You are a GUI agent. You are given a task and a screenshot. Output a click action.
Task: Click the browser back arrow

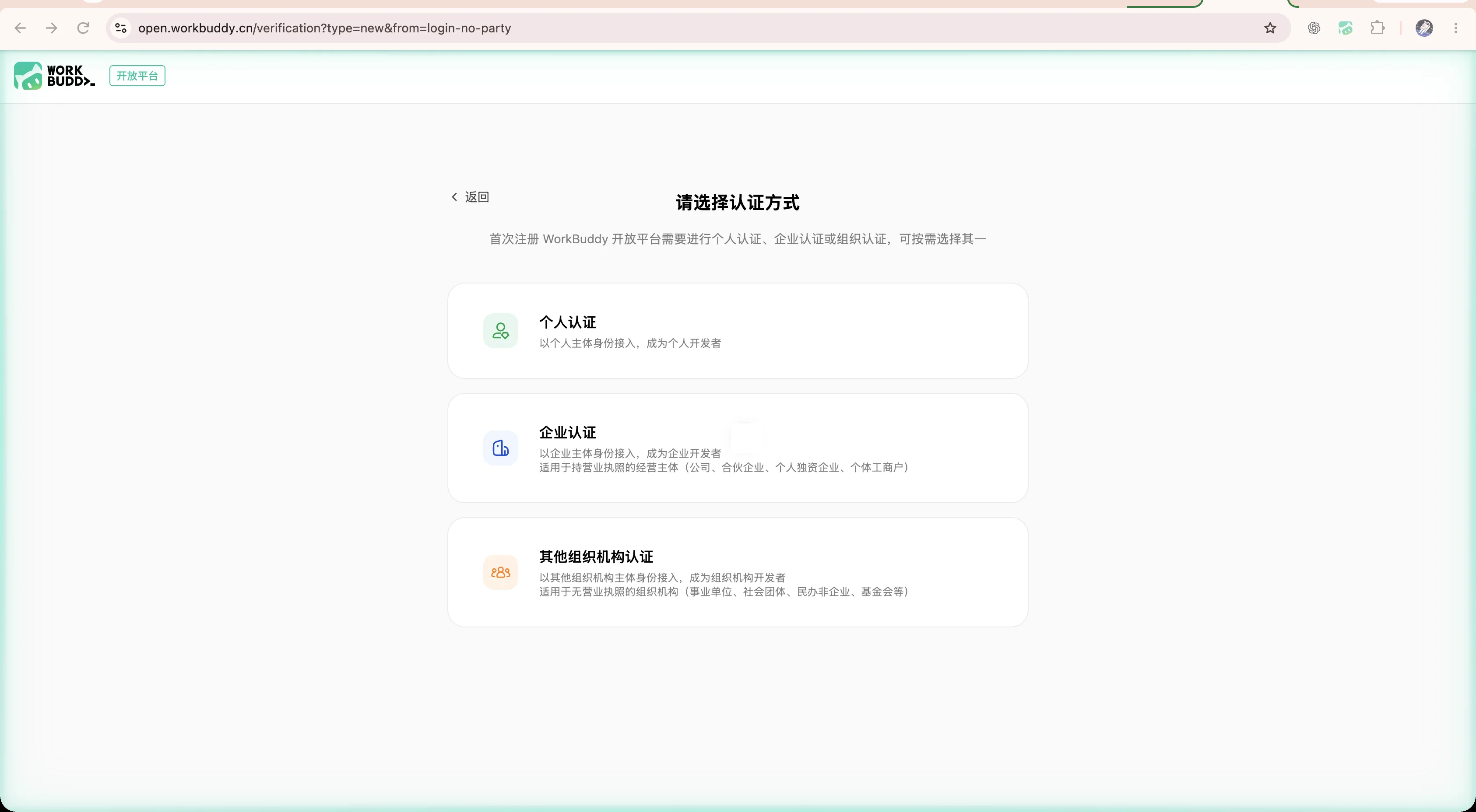point(20,28)
